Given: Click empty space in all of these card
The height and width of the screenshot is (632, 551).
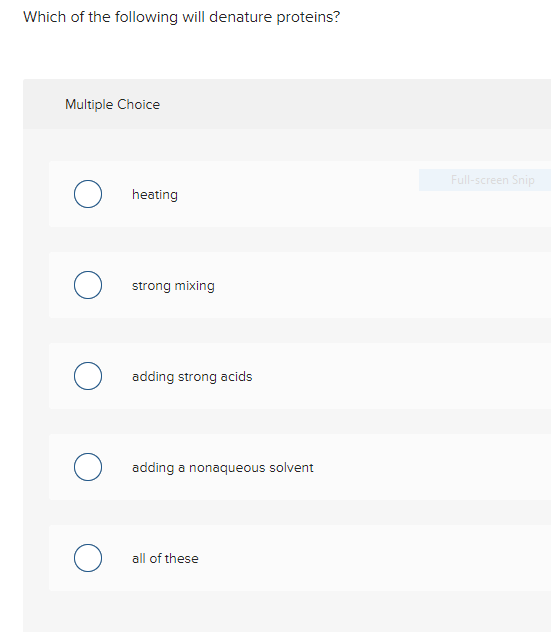Looking at the screenshot, I should pos(363,559).
